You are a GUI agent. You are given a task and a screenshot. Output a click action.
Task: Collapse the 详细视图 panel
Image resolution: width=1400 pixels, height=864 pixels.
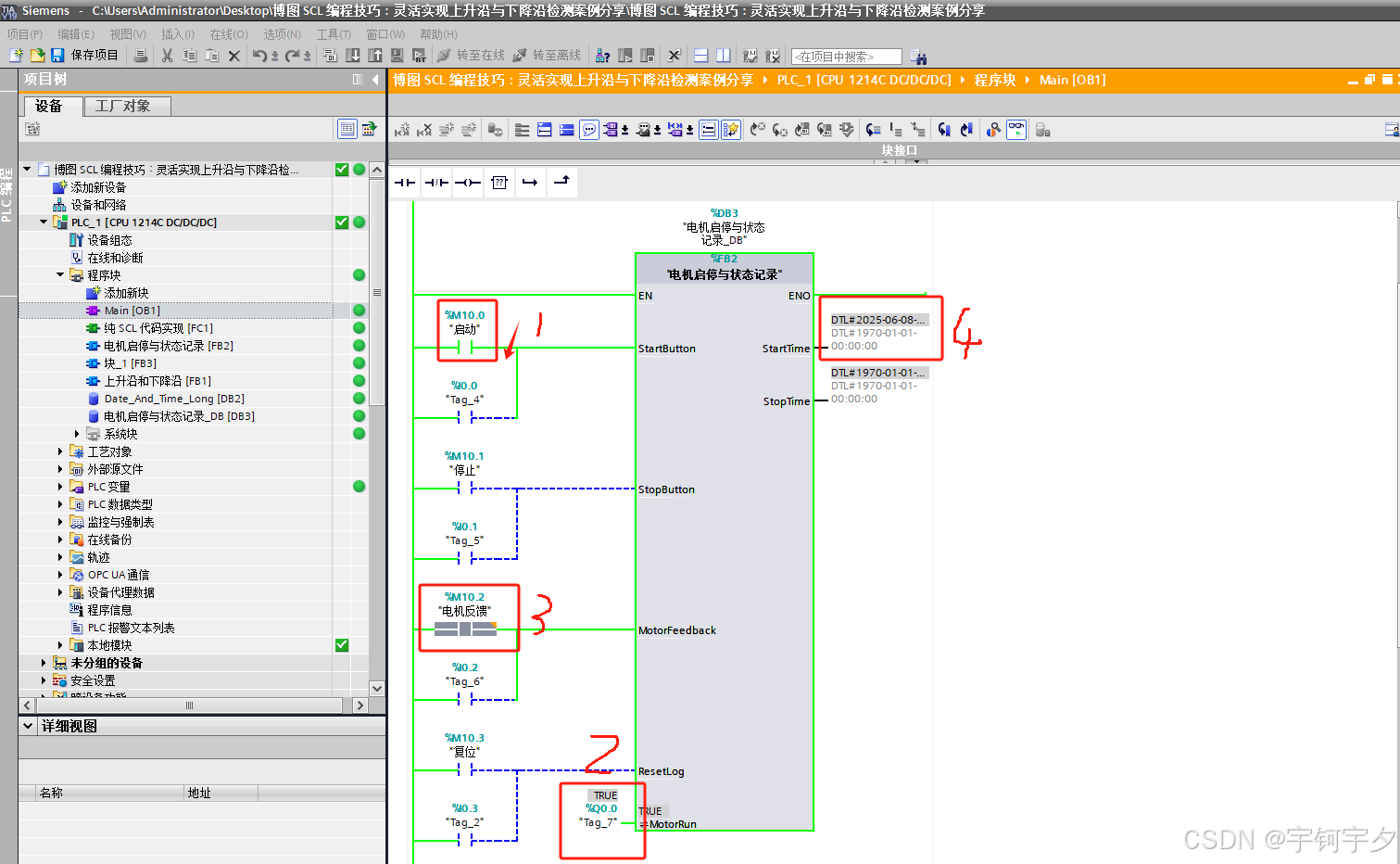tap(28, 727)
